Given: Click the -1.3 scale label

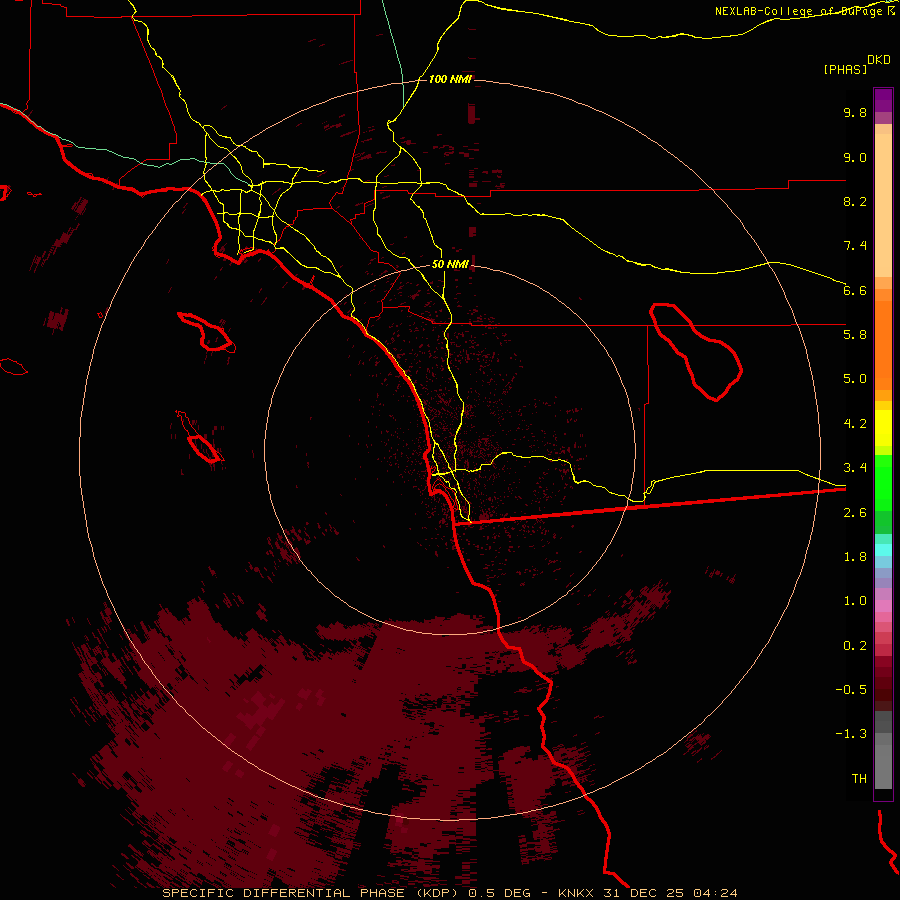Looking at the screenshot, I should pos(851,734).
